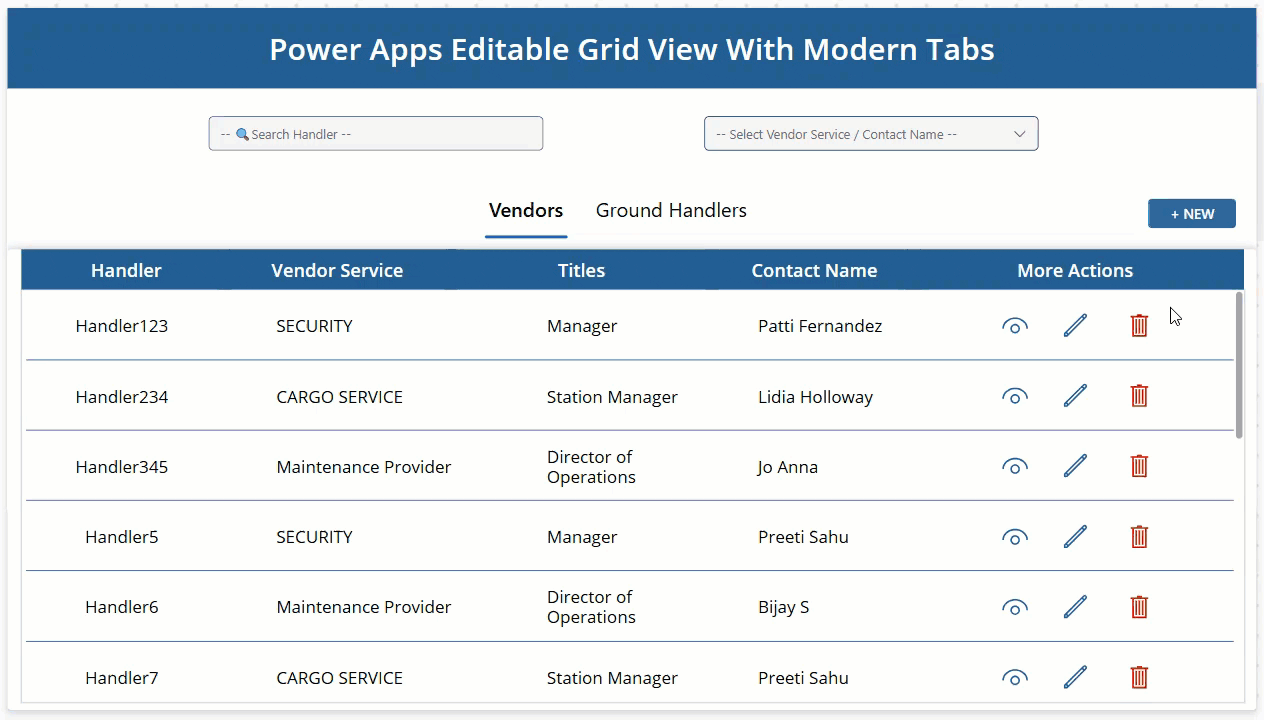Click the Power Apps Editable Grid title
The width and height of the screenshot is (1264, 720).
point(632,49)
